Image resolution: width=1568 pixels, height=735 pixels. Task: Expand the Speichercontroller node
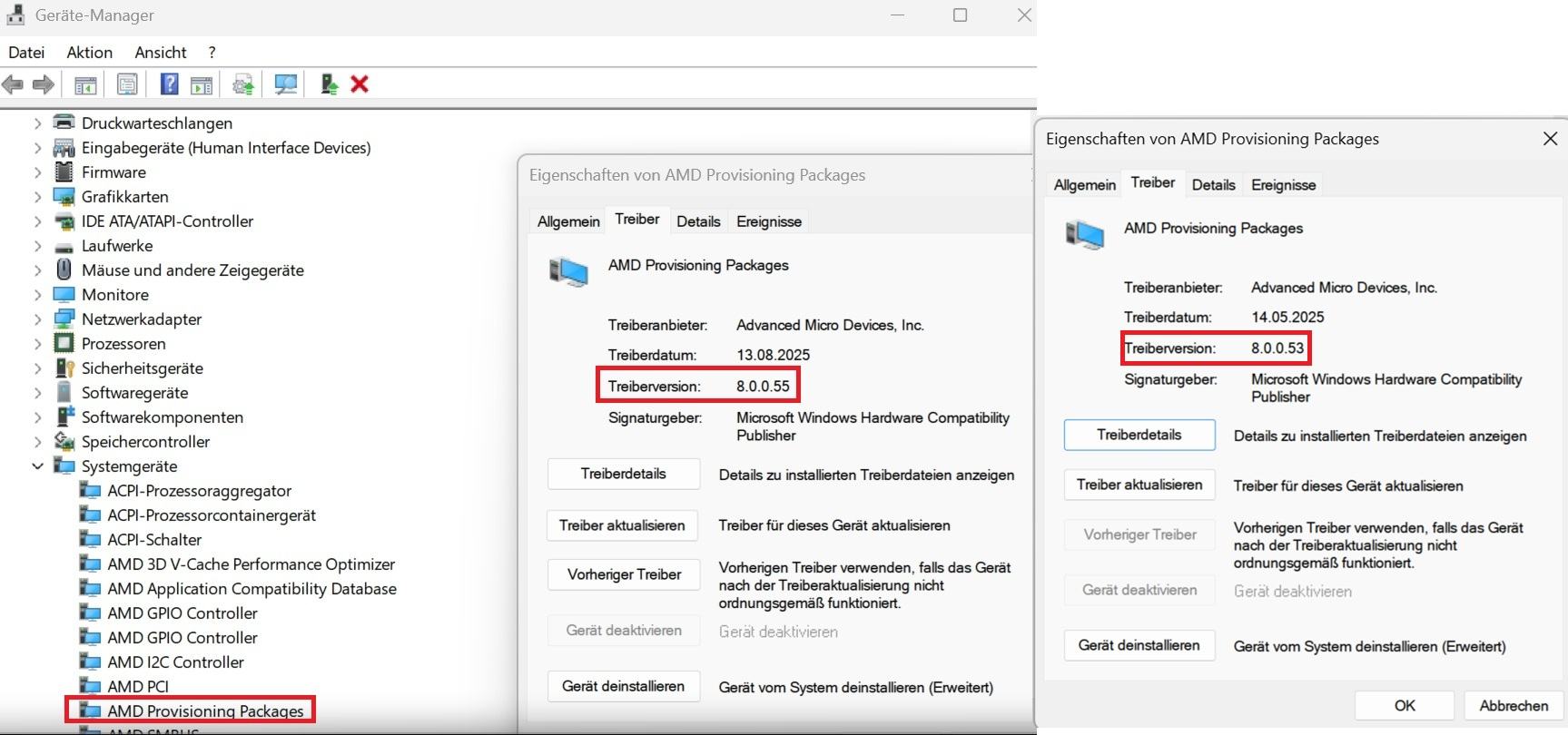click(37, 441)
